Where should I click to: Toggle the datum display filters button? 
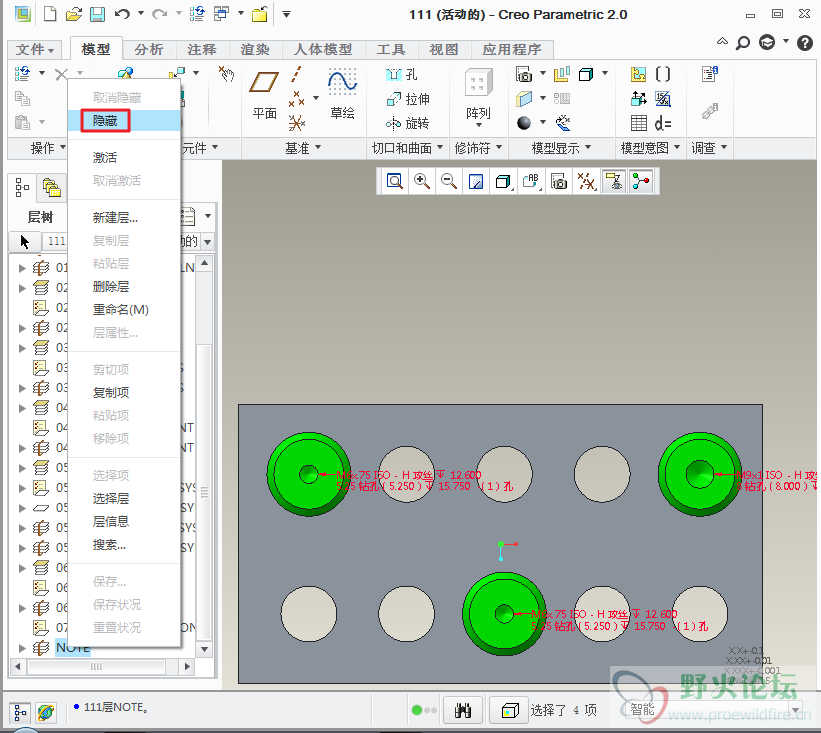[x=586, y=181]
